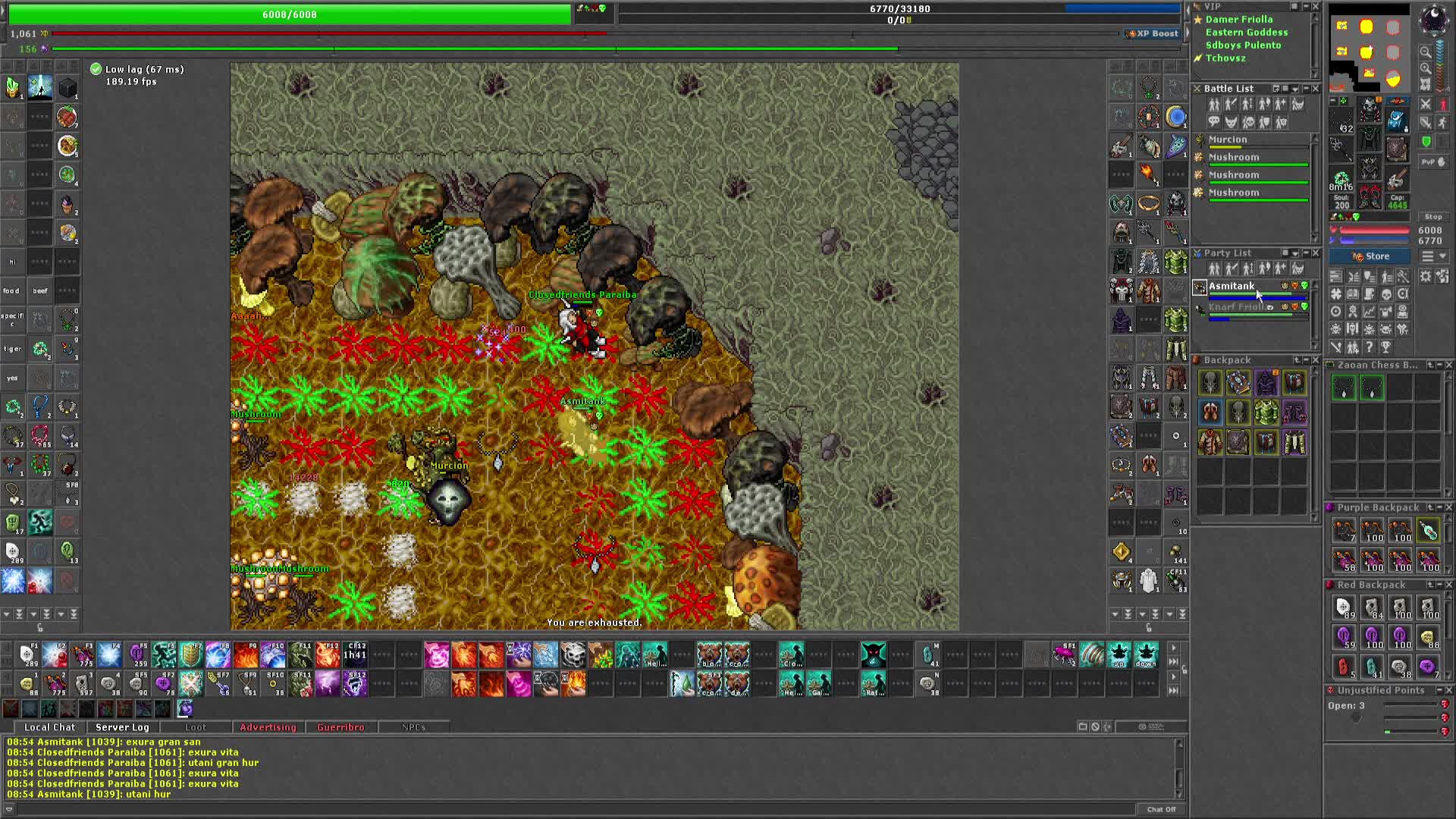Click the minimap compass rose
Viewport: 1456px width, 819px height.
(x=1434, y=20)
